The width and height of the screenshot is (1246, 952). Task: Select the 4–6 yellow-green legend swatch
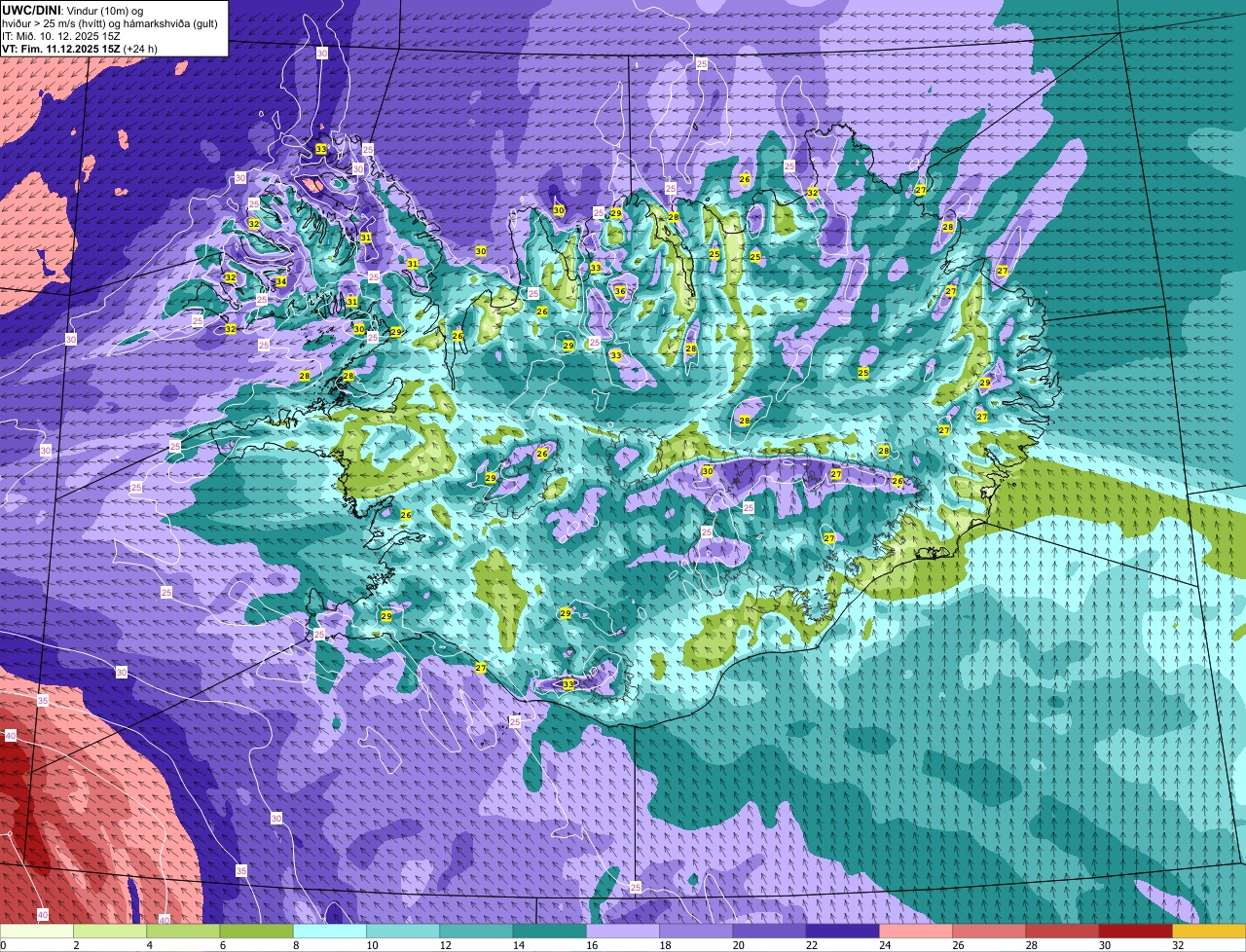(183, 931)
